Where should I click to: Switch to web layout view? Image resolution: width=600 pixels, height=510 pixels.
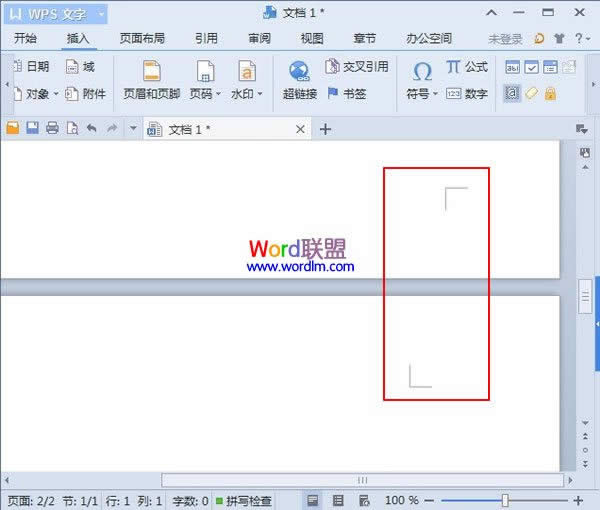[364, 500]
